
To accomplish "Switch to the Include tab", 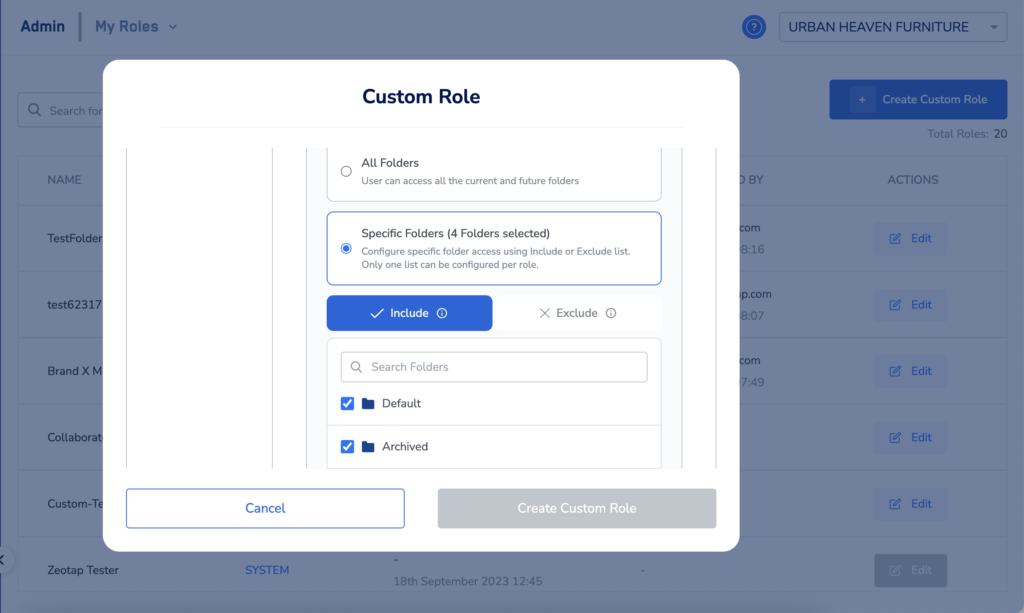I will pos(409,313).
